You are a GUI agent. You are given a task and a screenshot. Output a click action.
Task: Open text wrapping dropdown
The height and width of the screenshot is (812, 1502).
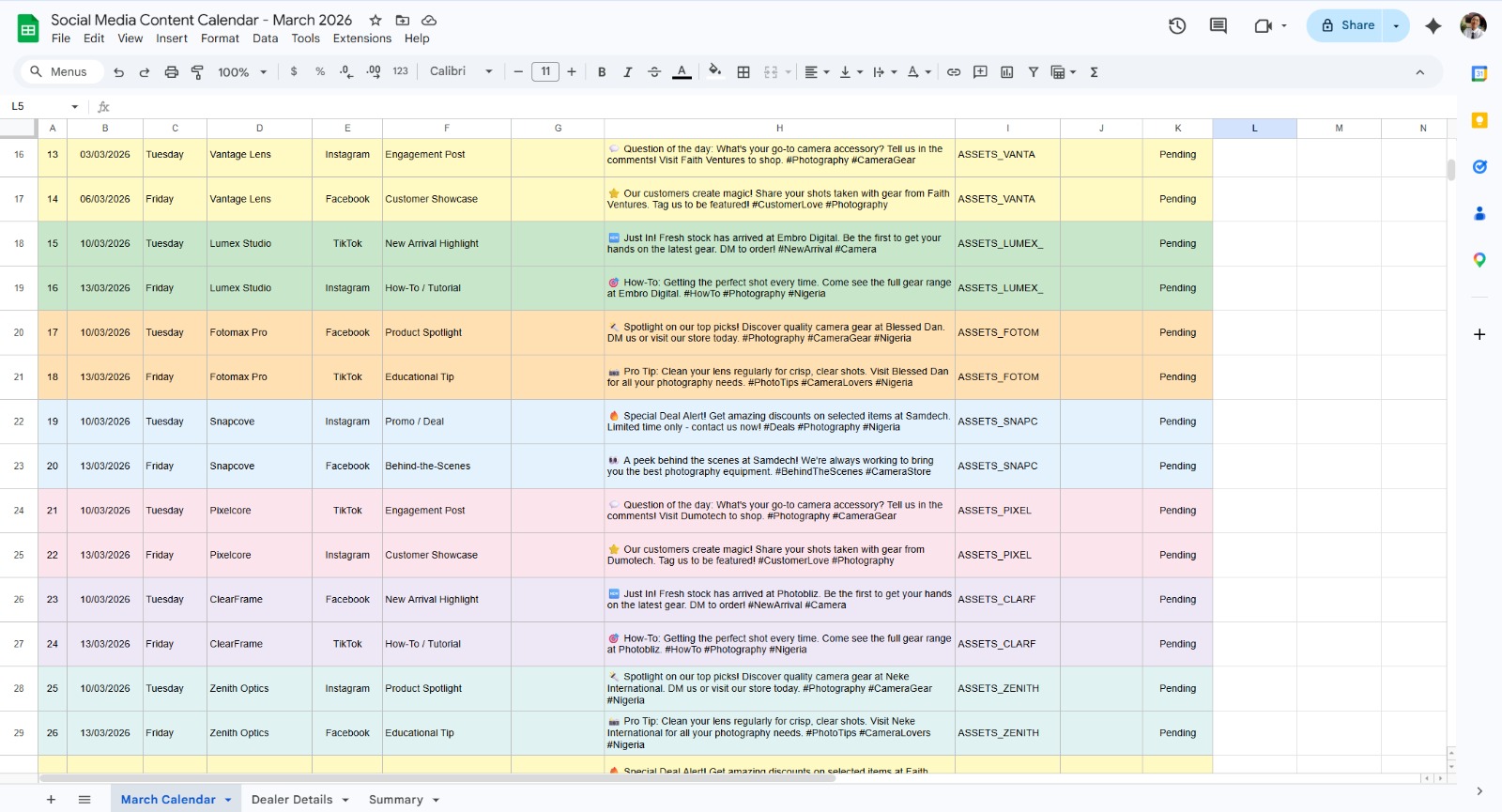pyautogui.click(x=885, y=71)
